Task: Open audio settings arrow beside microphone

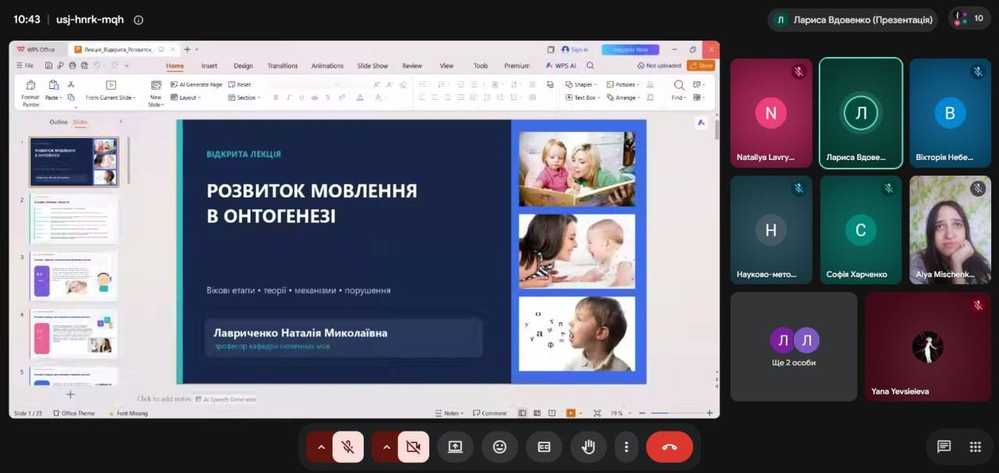Action: click(321, 447)
